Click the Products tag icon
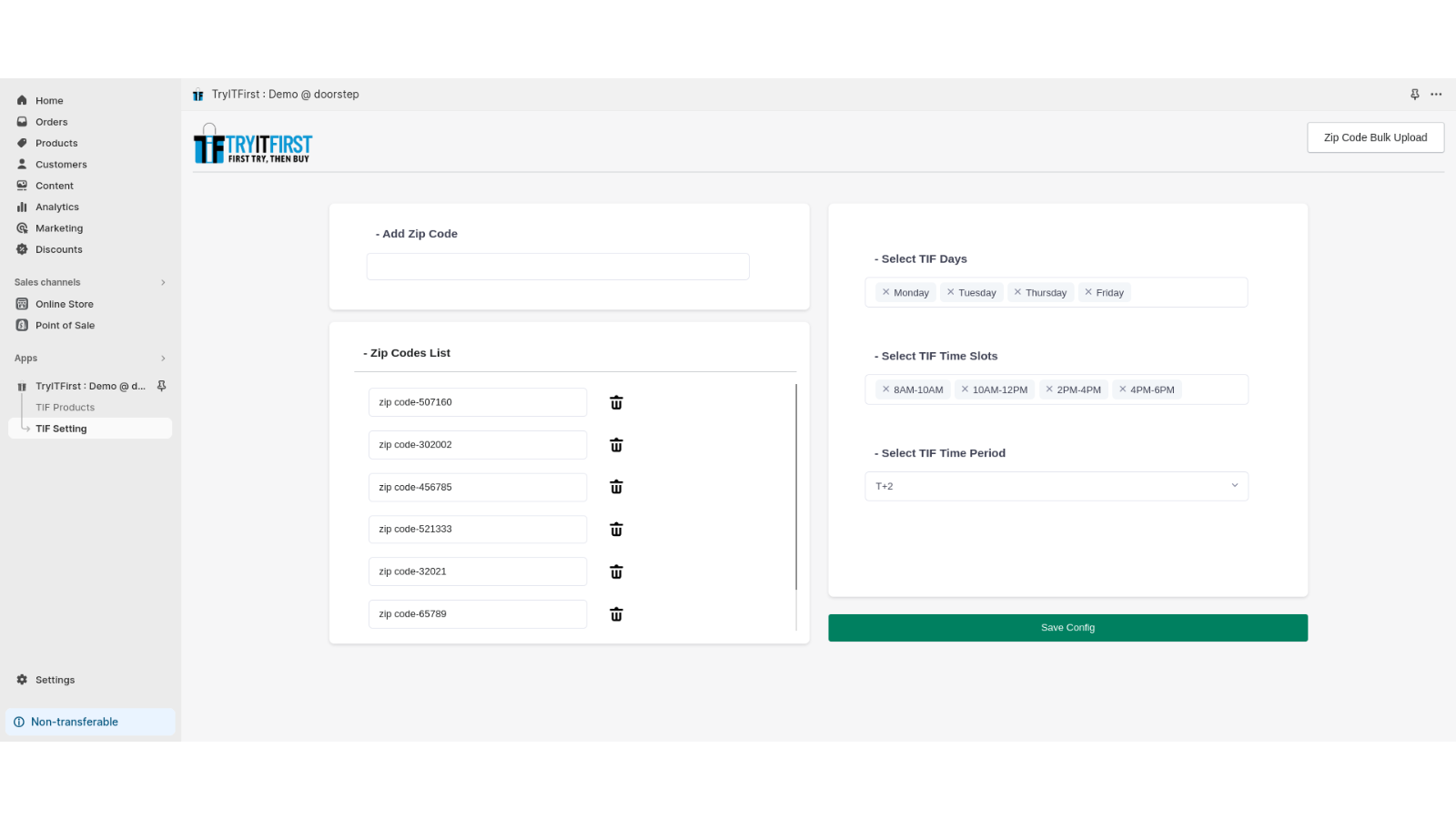The image size is (1456, 819). [x=22, y=143]
